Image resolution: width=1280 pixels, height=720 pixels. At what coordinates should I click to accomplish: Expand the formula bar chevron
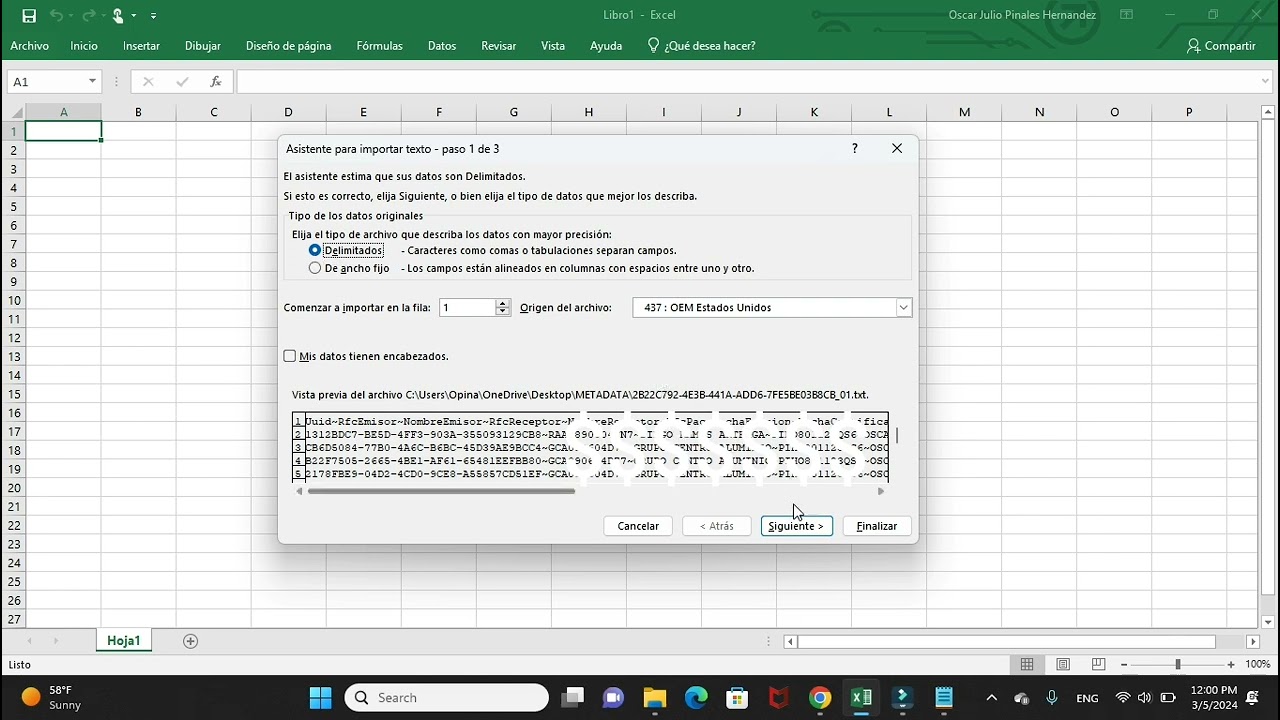(1265, 82)
